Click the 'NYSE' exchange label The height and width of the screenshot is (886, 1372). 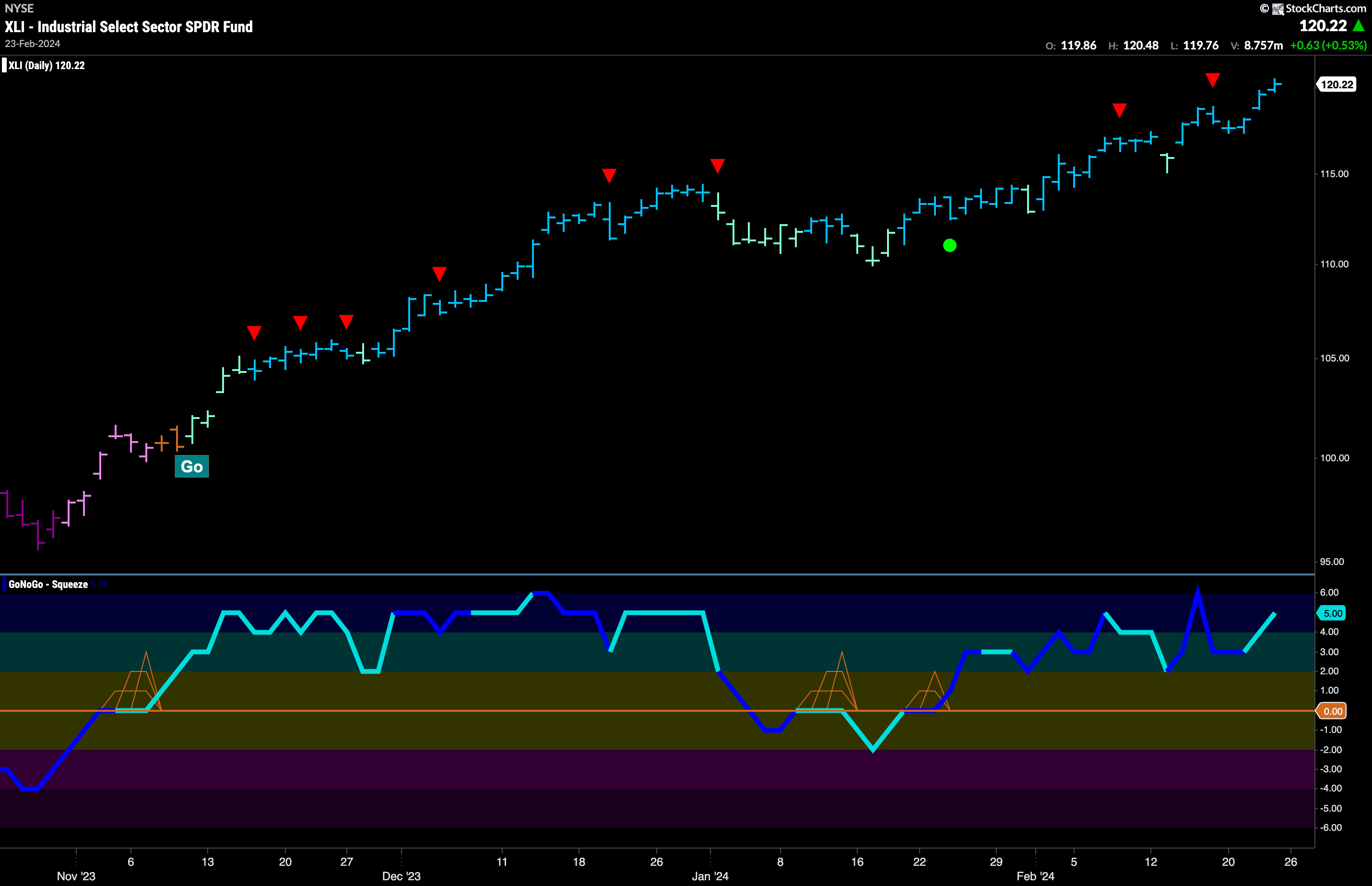(19, 9)
